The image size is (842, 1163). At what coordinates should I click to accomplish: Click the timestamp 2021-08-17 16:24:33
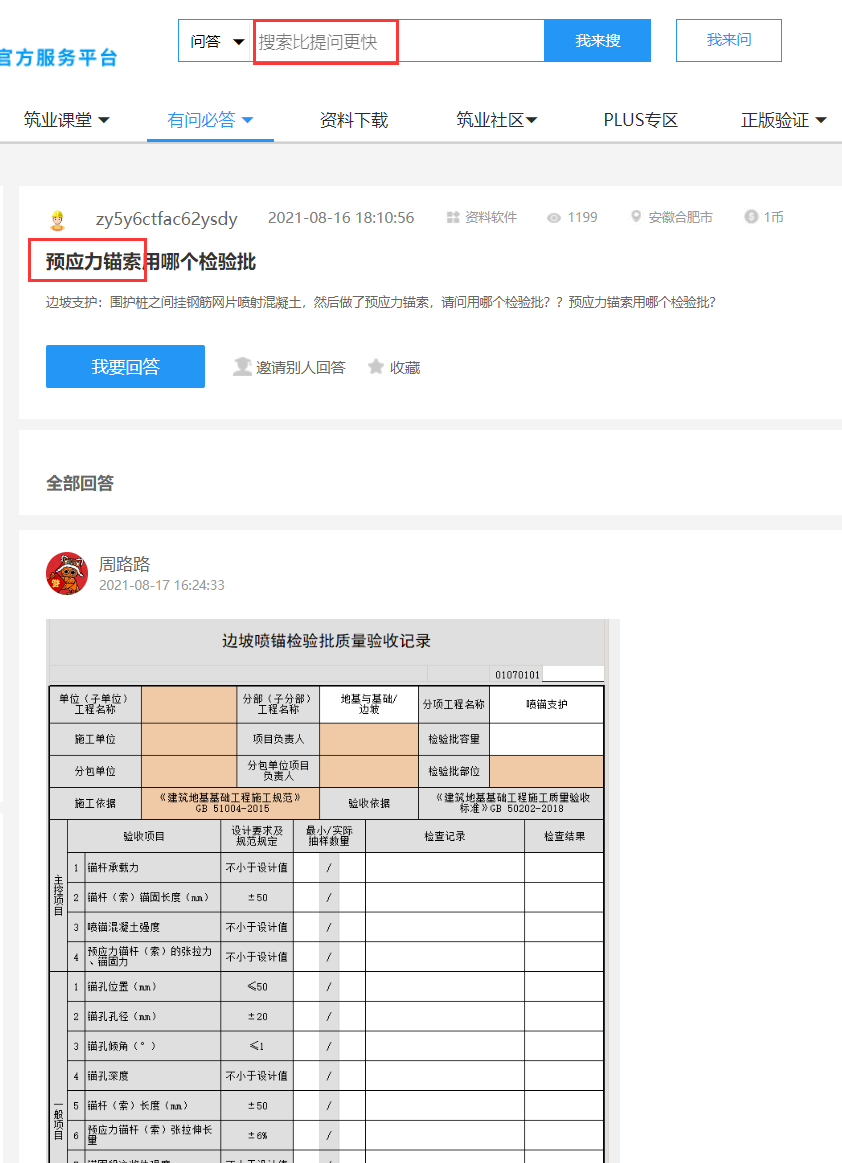click(162, 585)
